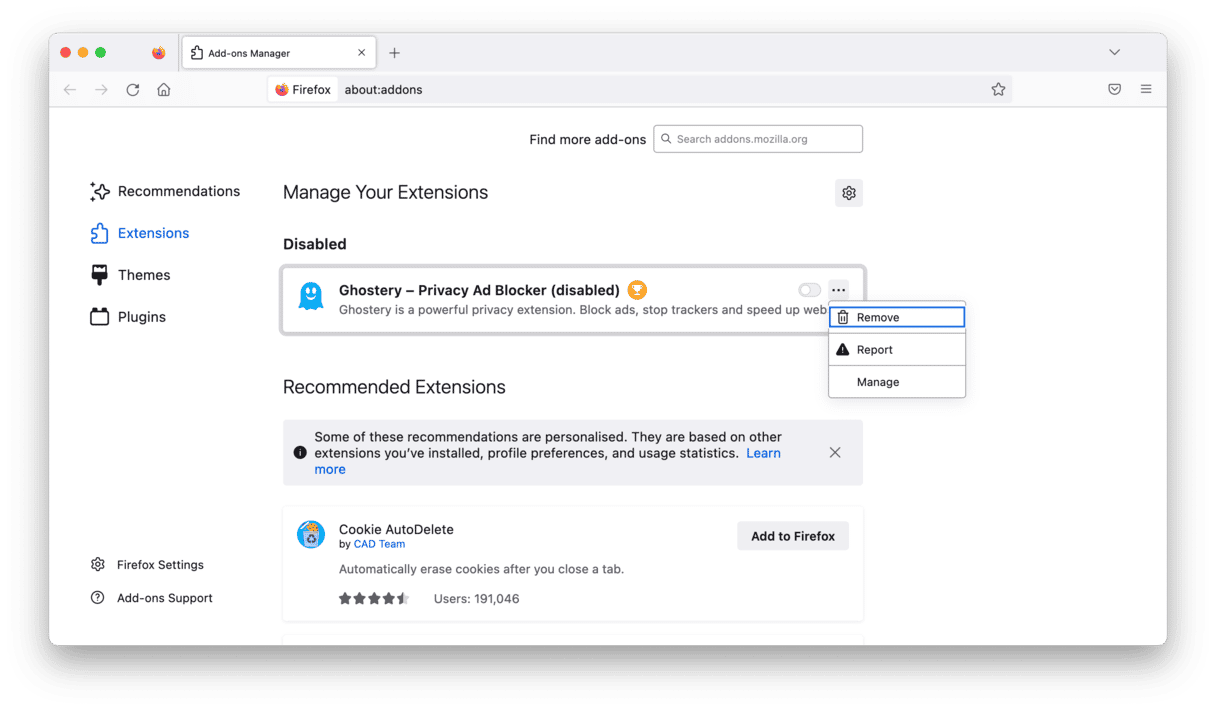1216x710 pixels.
Task: Click the Ghostery extension name heading
Action: (479, 290)
